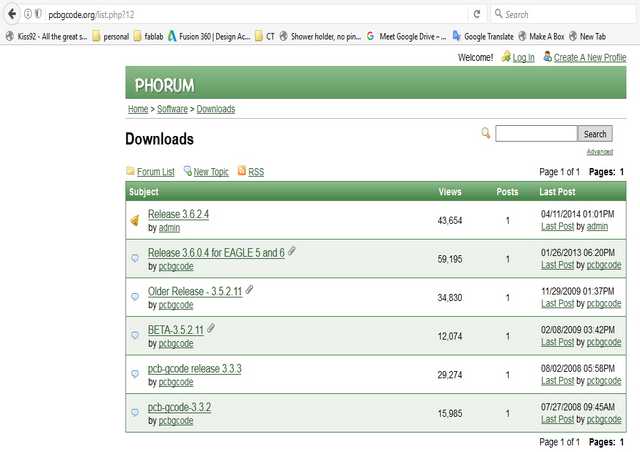
Task: Open the Advanced search link
Action: click(x=600, y=152)
